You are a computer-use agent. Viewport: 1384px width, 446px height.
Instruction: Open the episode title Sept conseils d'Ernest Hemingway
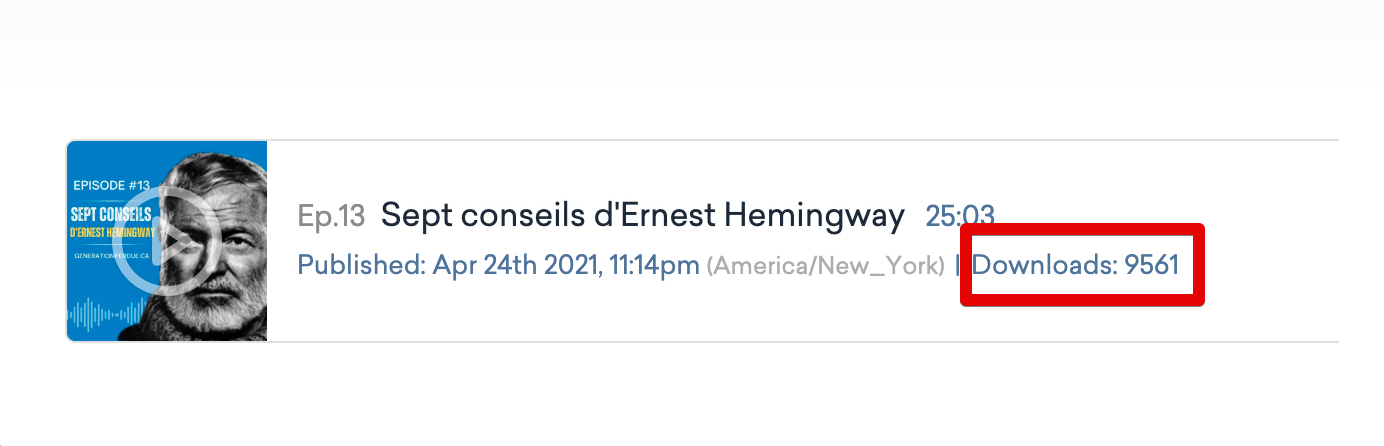642,215
